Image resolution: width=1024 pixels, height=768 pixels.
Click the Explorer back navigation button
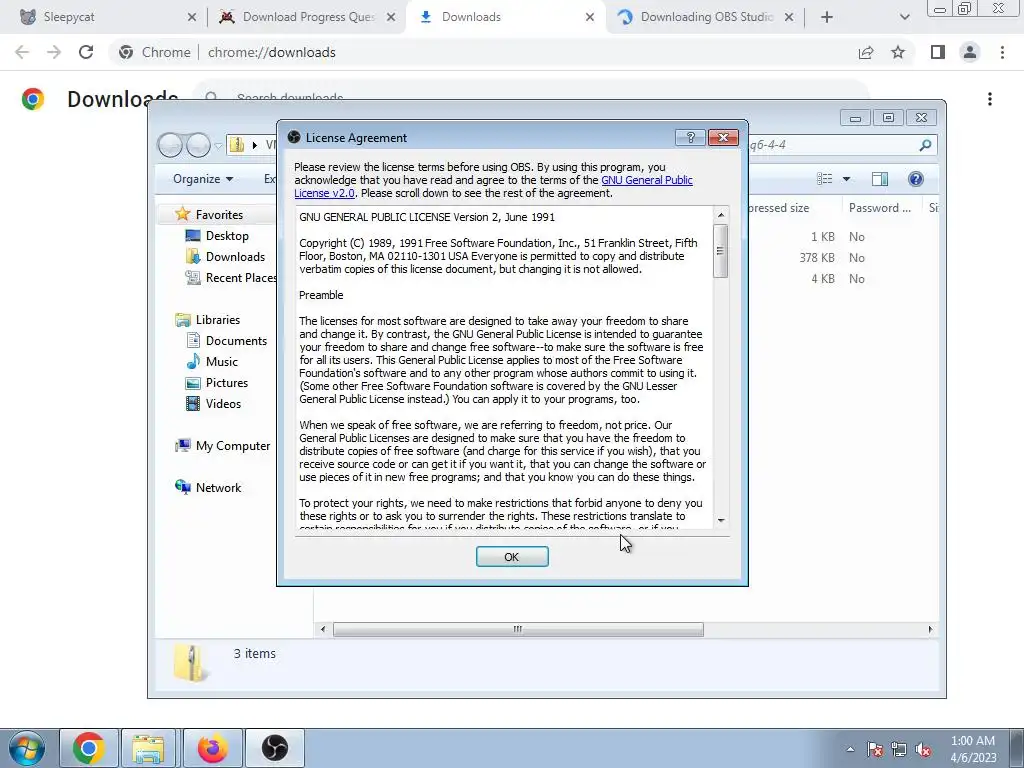170,145
